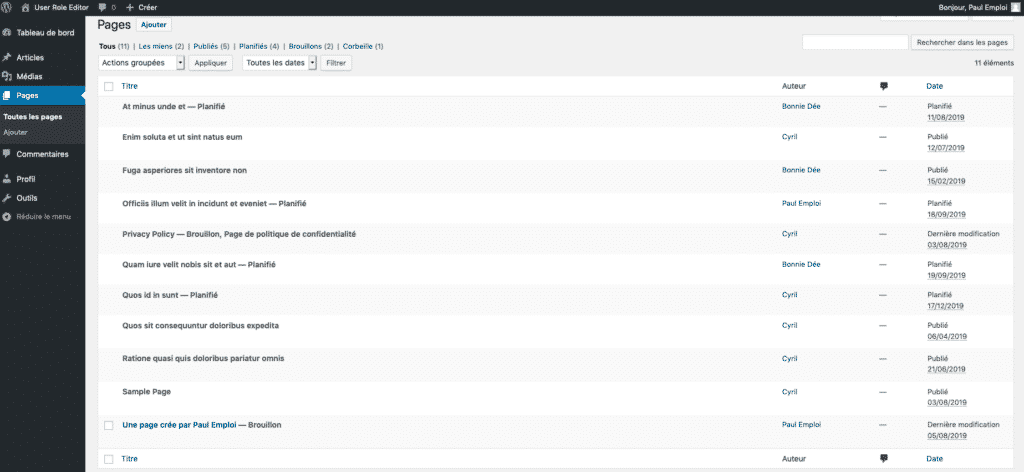The width and height of the screenshot is (1024, 472).
Task: Click the Médias sidebar icon
Action: pyautogui.click(x=8, y=76)
